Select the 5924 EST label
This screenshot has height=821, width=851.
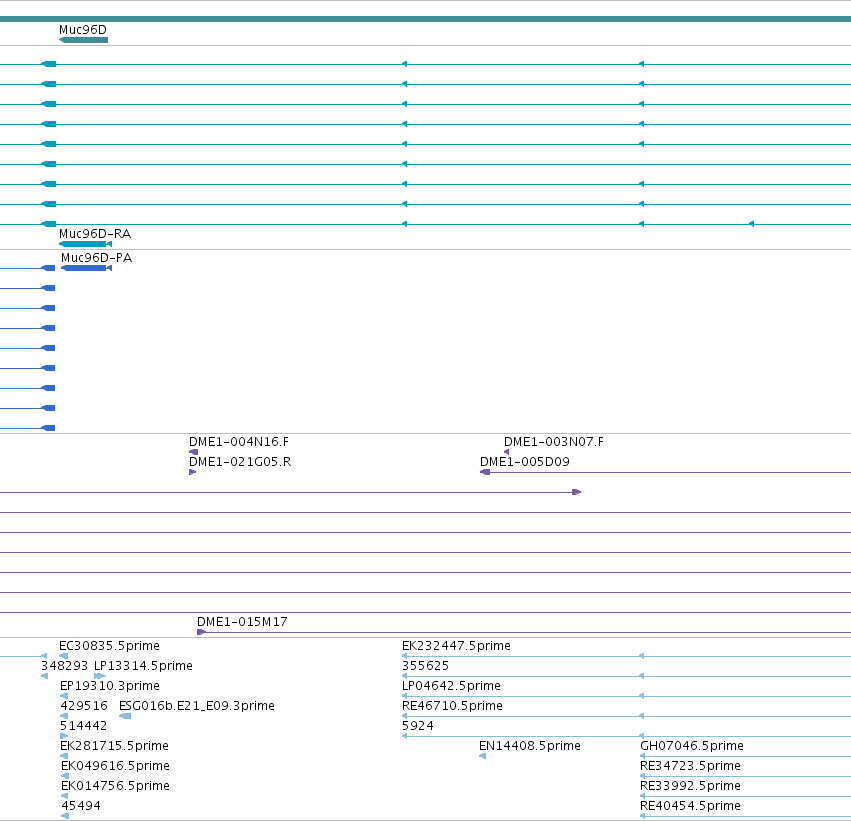(417, 726)
